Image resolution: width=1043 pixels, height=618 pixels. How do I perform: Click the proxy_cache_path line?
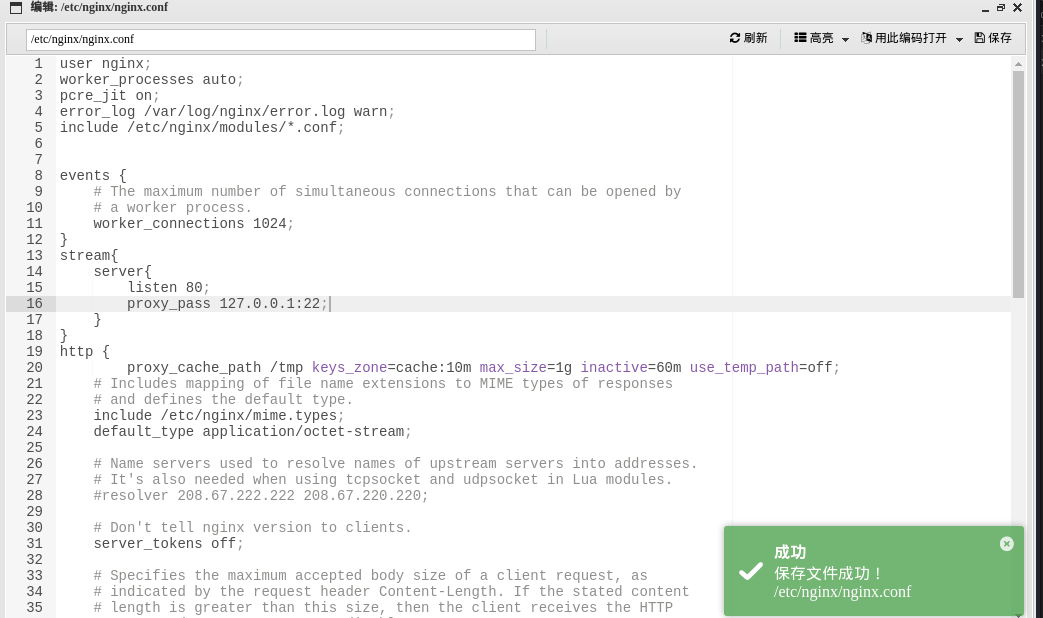click(484, 367)
